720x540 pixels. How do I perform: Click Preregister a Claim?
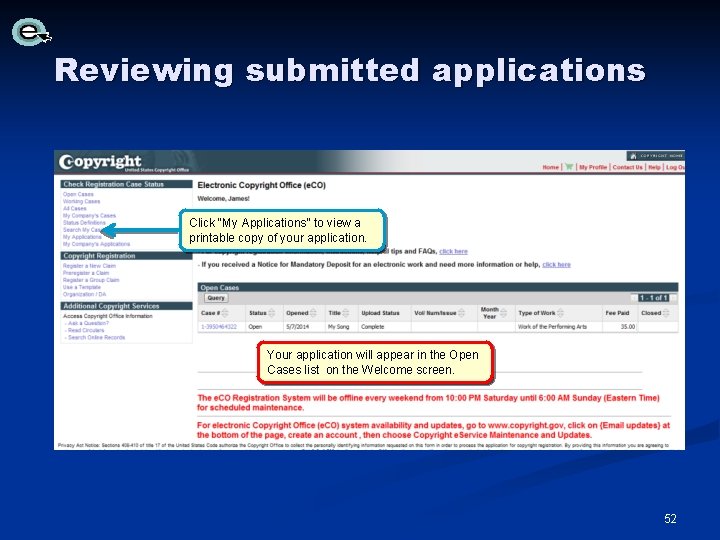(86, 273)
